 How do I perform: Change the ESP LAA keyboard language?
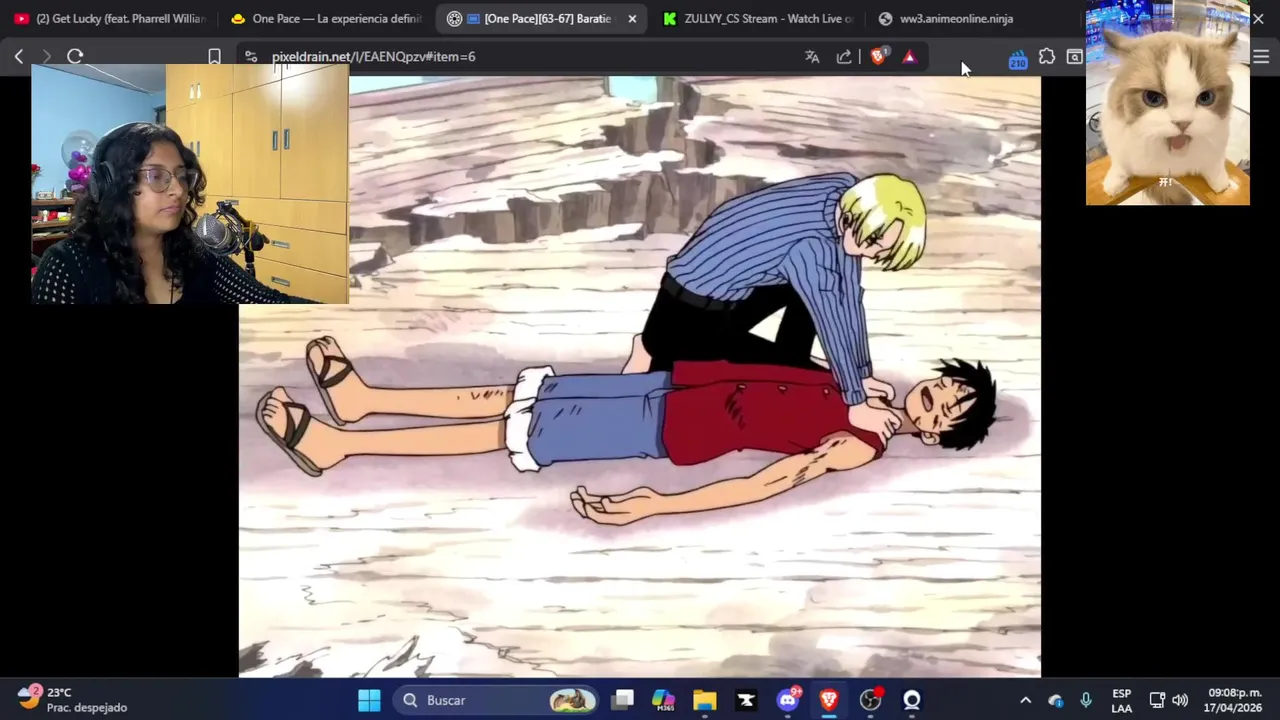1122,700
